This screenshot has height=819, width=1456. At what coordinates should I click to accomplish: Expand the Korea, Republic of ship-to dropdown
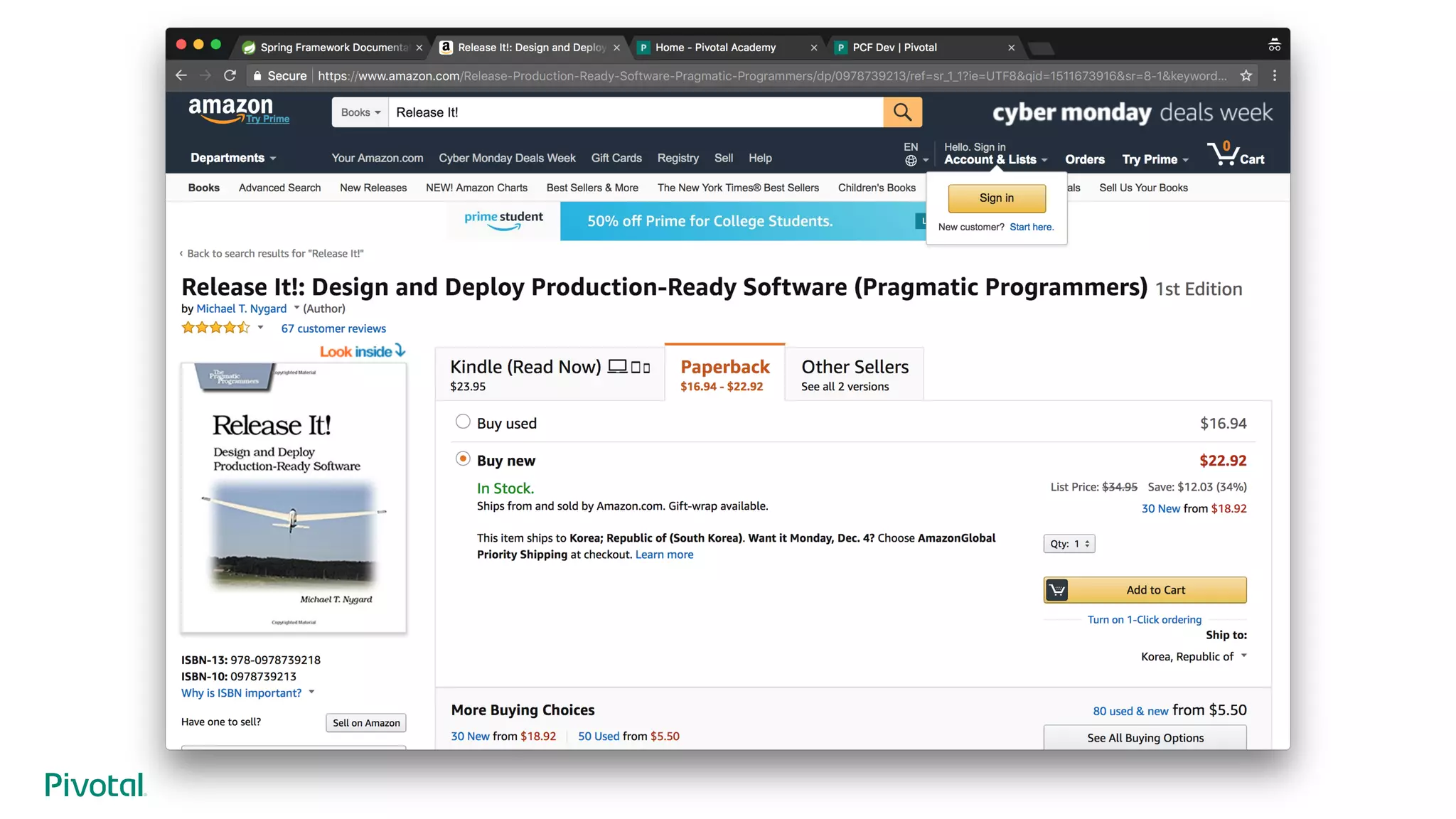pyautogui.click(x=1194, y=656)
